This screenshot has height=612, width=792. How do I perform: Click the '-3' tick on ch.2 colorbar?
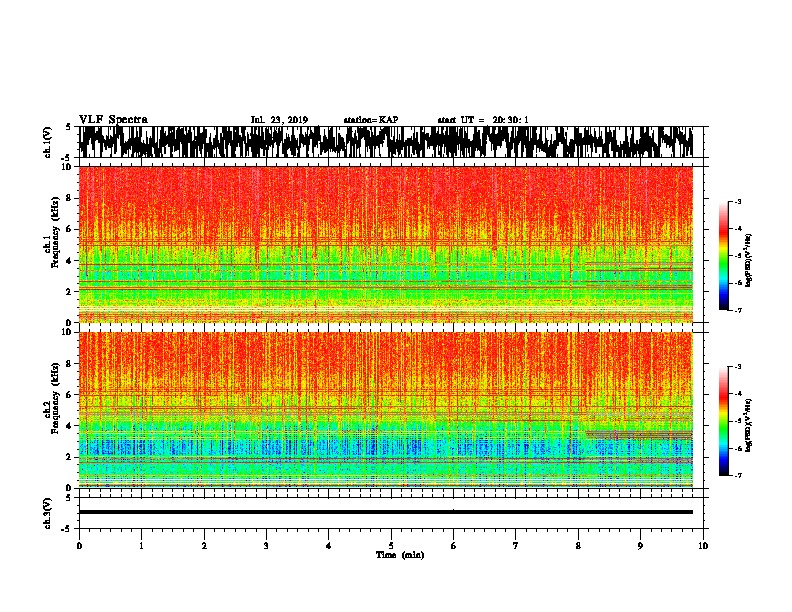tap(738, 367)
